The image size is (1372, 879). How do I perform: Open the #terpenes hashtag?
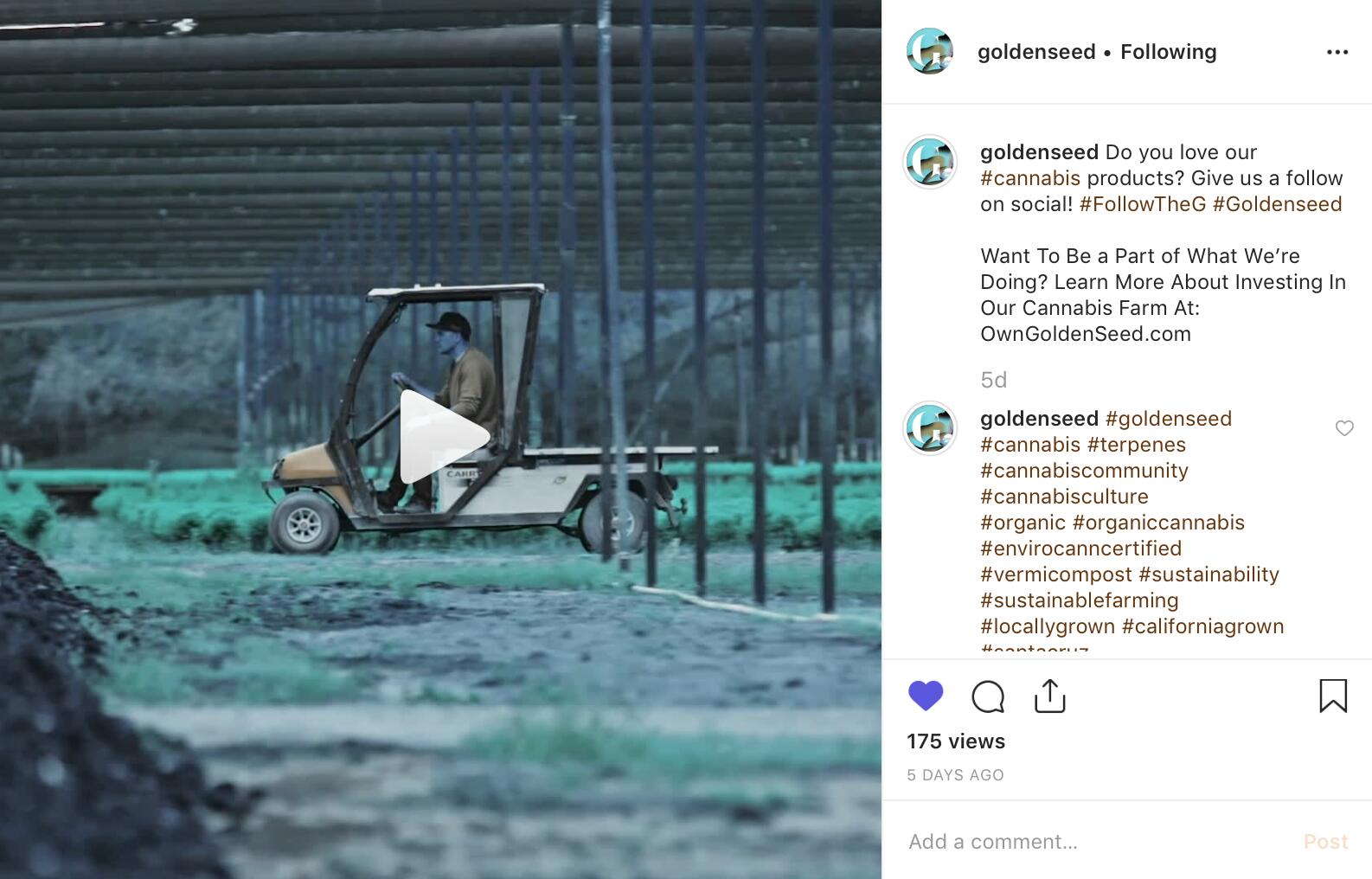[x=1136, y=445]
